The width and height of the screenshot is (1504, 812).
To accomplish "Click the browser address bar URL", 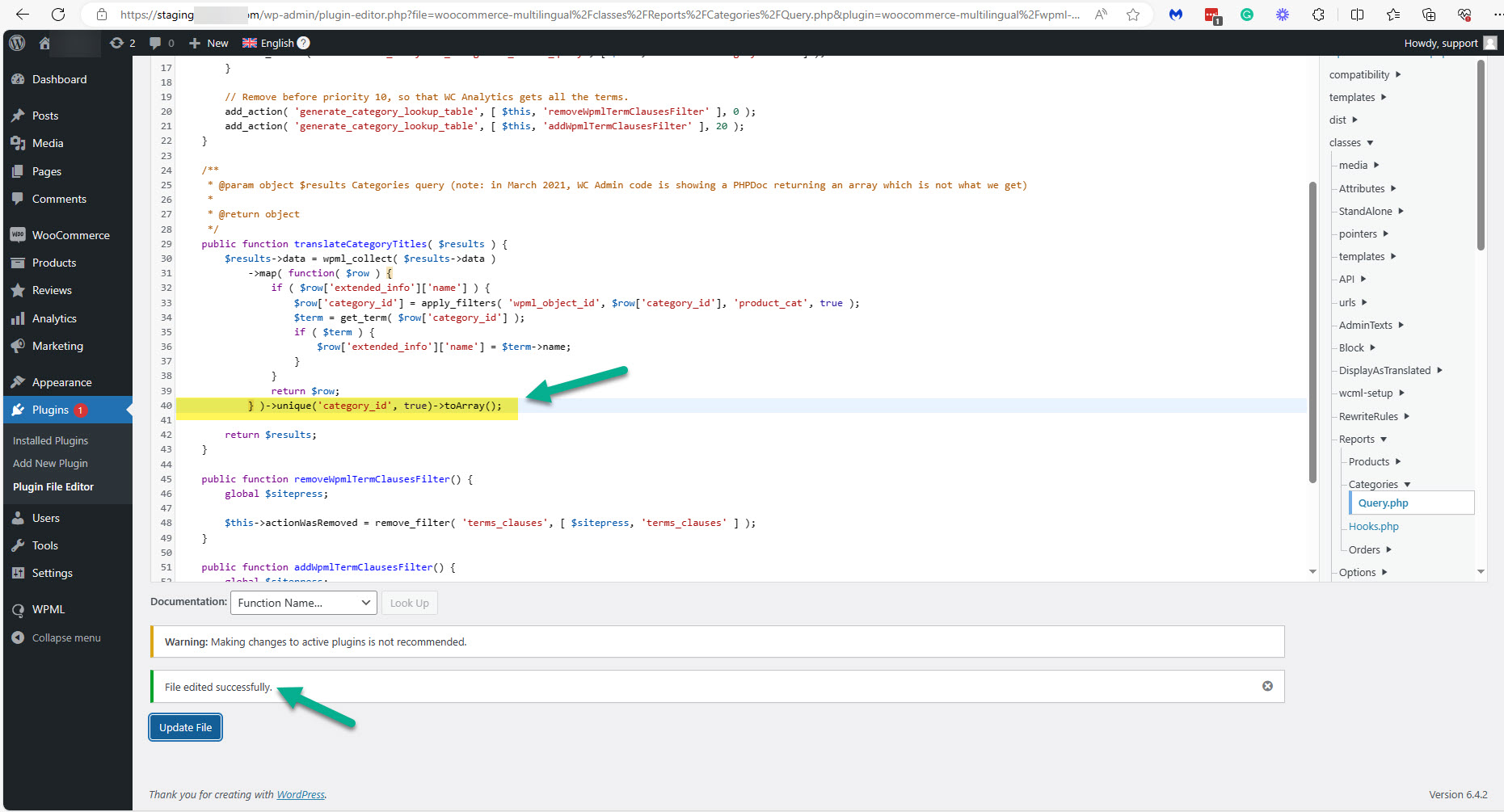I will point(600,15).
